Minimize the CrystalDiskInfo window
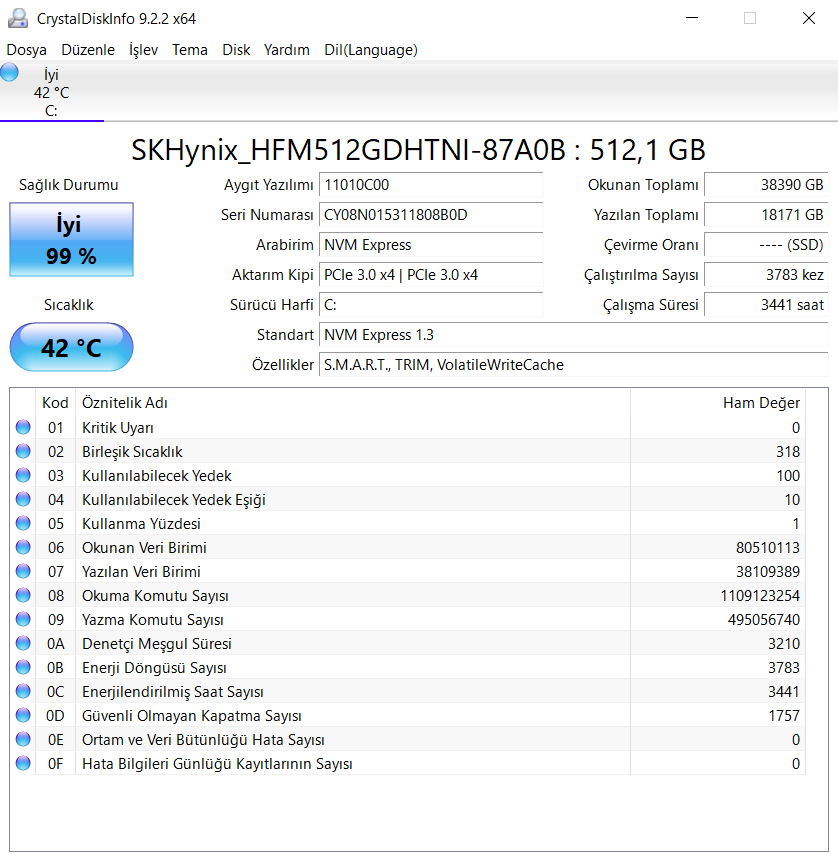This screenshot has width=838, height=857. [692, 18]
